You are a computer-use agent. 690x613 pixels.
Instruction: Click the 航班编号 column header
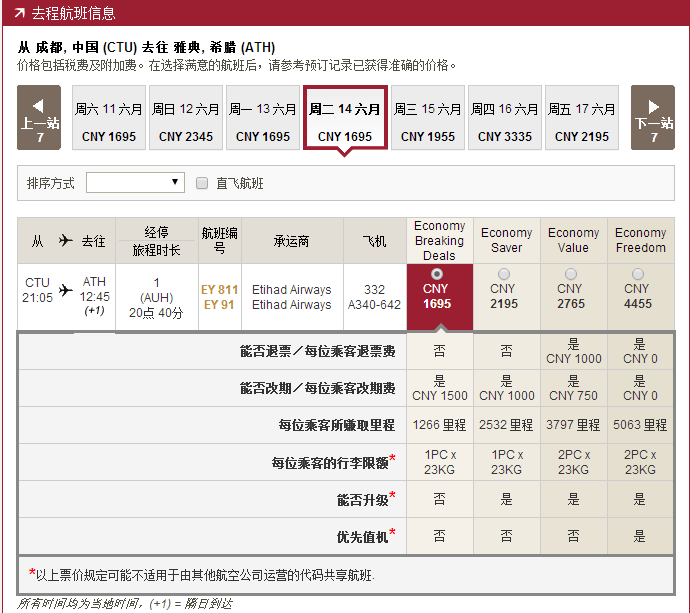pyautogui.click(x=220, y=241)
